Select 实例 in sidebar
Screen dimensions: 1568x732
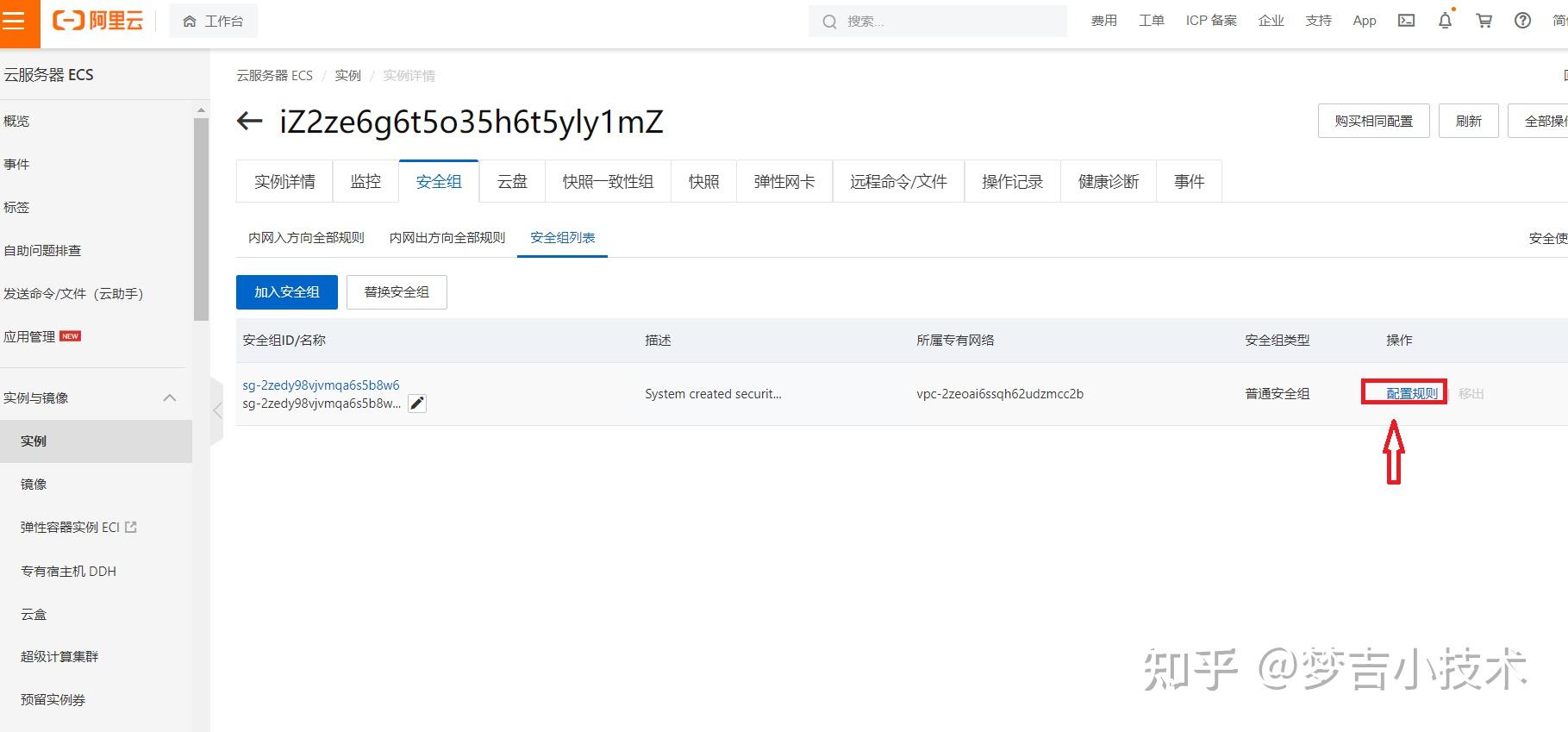[x=96, y=441]
